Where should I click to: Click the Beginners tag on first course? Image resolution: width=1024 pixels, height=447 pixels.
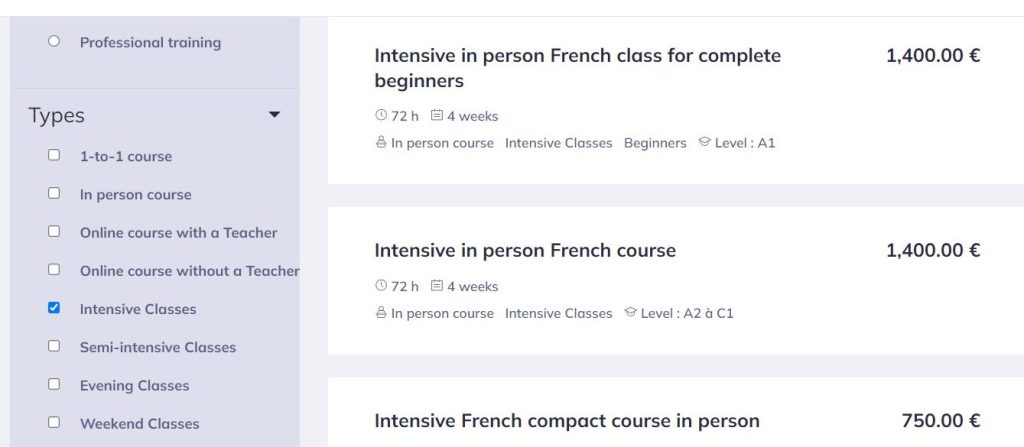coord(655,143)
